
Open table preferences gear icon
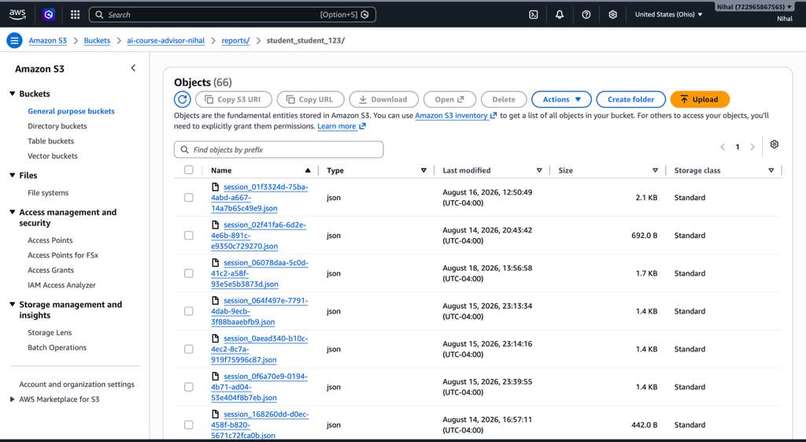tap(774, 144)
